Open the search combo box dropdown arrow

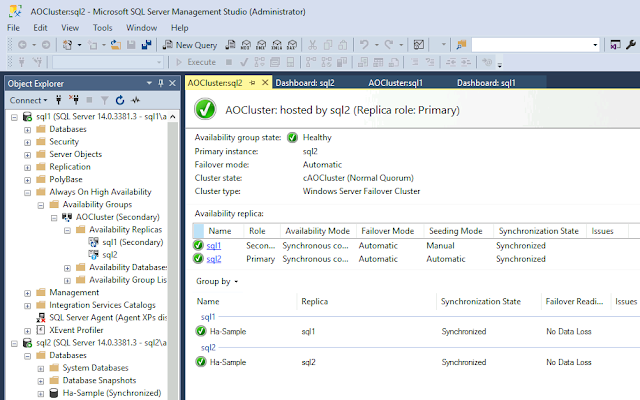point(595,45)
